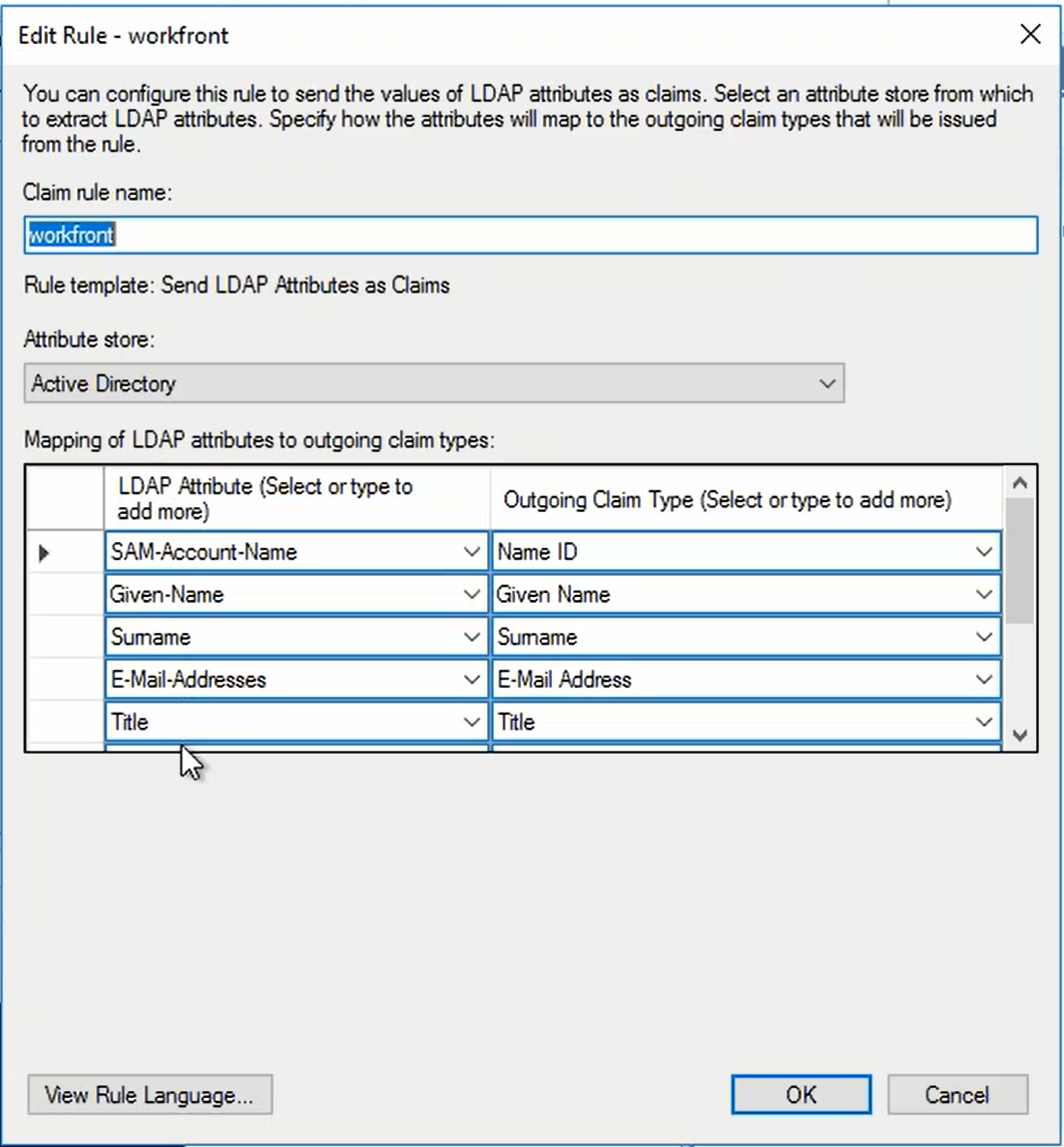Expand the SAM-Account-Name LDAP attribute dropdown
1064x1147 pixels.
(x=471, y=552)
